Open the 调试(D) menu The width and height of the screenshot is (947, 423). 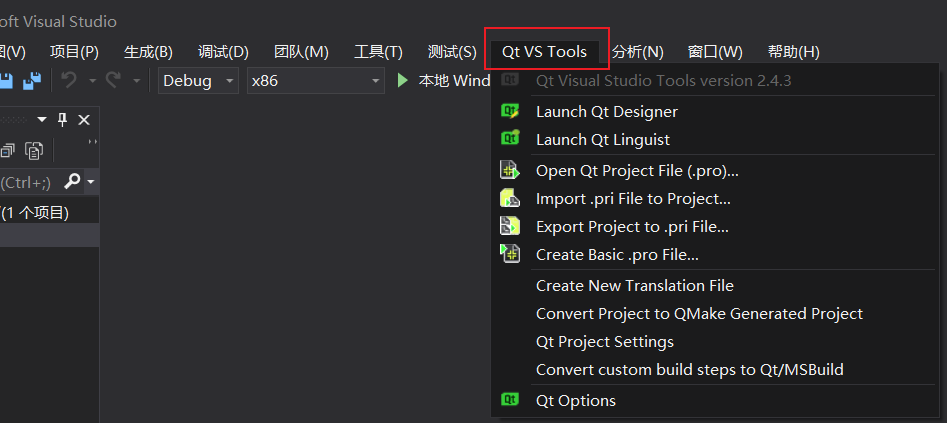point(223,52)
